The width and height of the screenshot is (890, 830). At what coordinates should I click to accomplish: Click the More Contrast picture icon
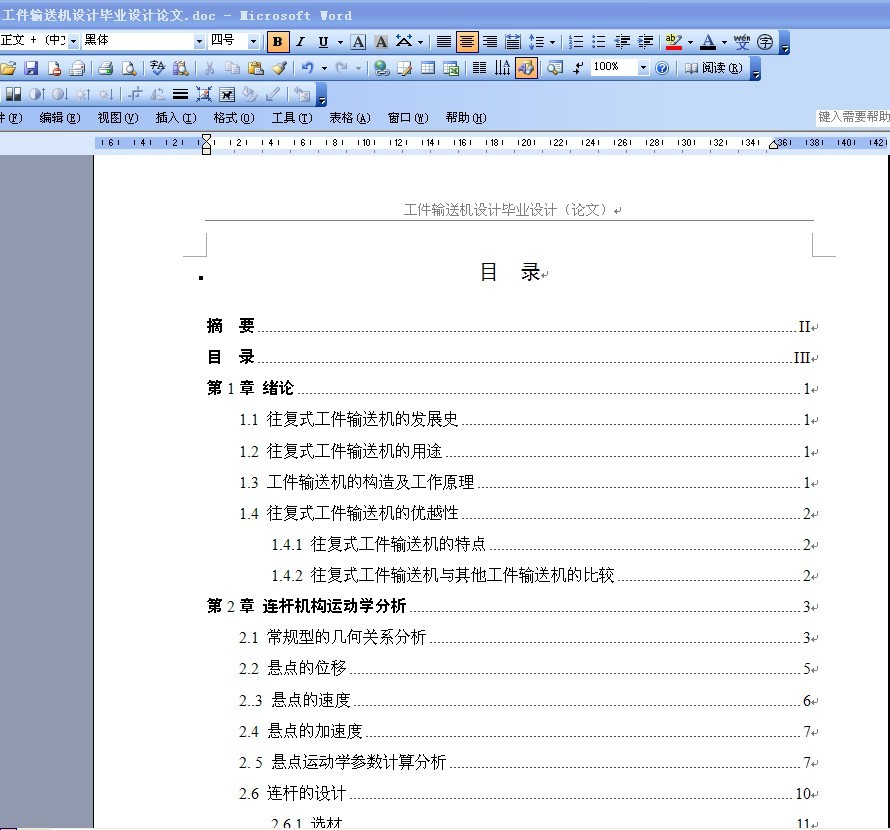[x=36, y=94]
